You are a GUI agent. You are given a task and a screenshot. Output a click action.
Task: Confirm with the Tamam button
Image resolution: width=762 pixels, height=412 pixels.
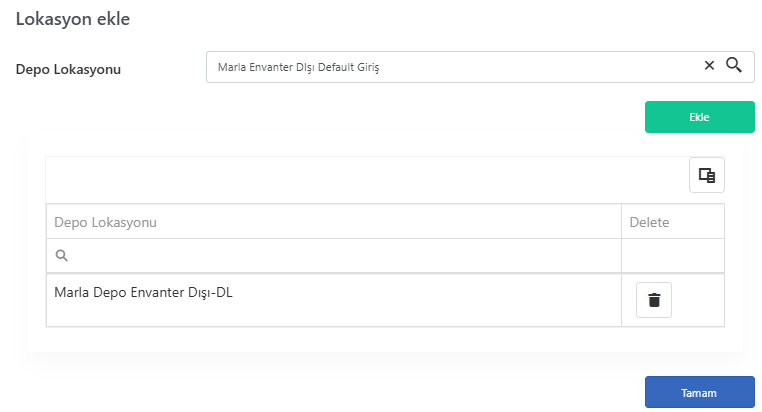[699, 393]
